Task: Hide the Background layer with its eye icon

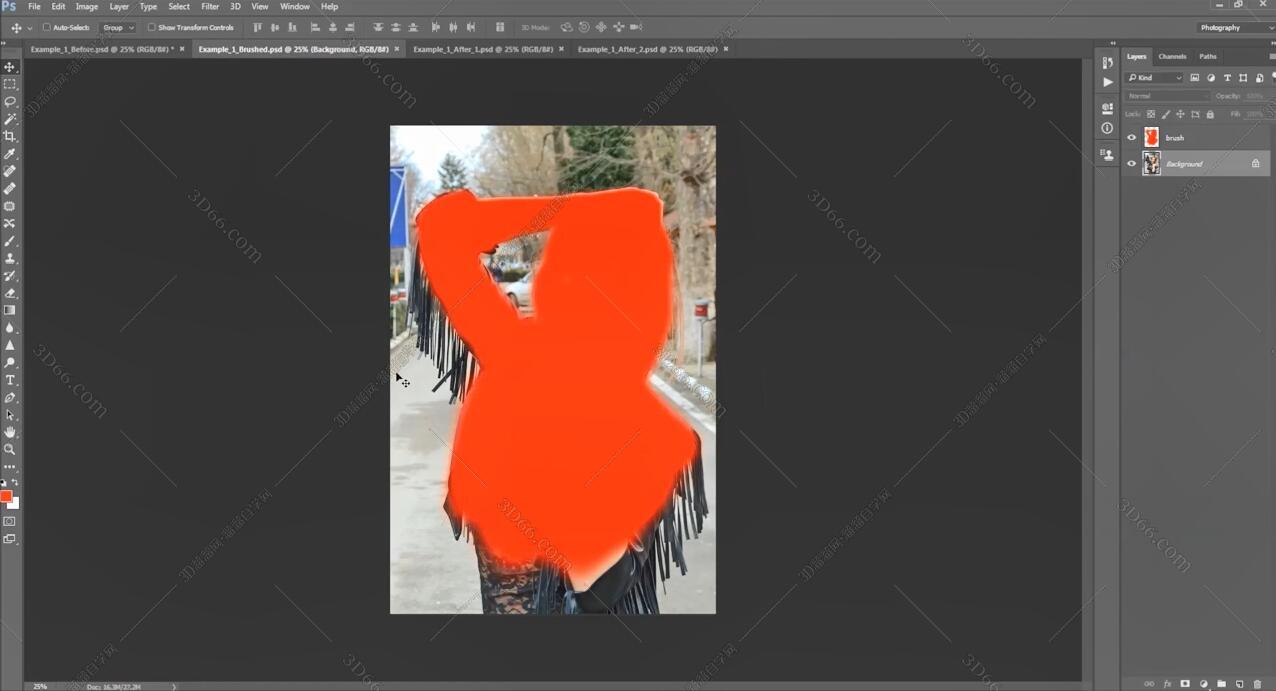Action: 1132,164
